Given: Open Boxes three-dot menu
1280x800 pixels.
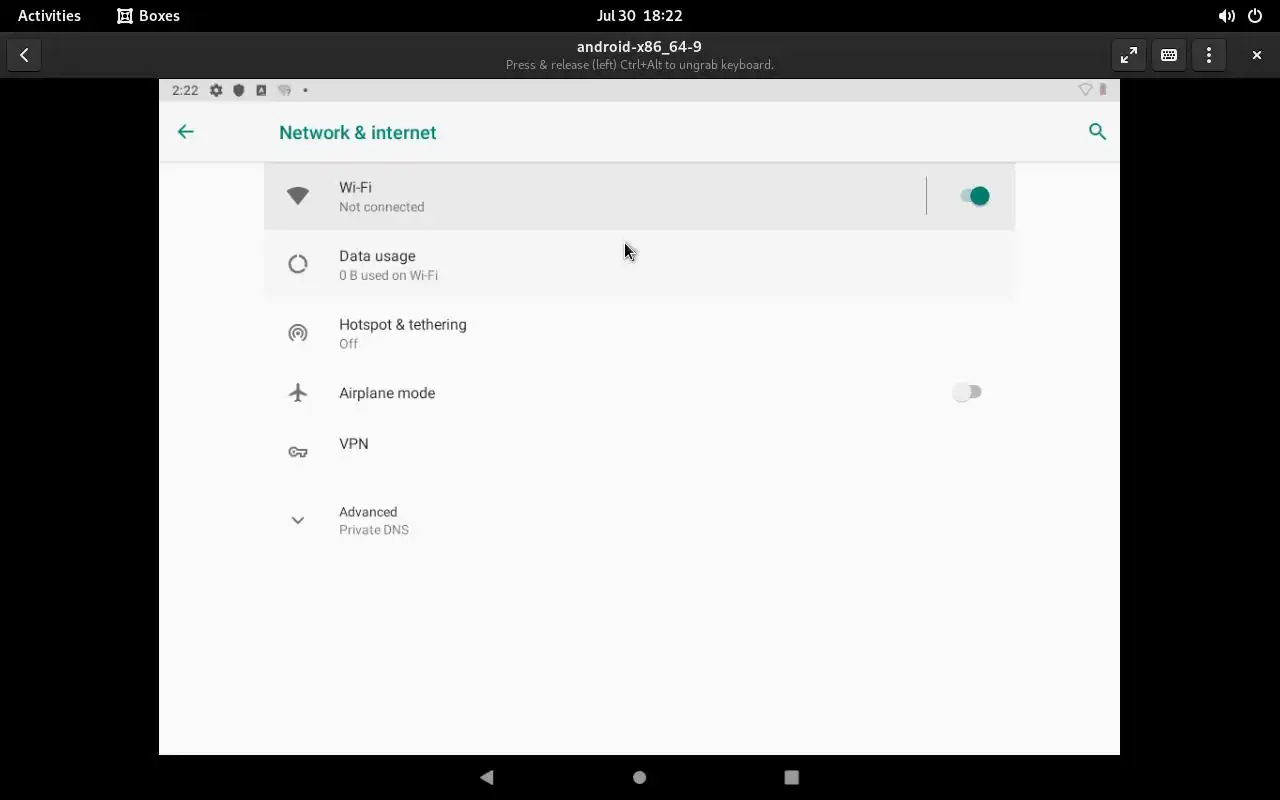Looking at the screenshot, I should coord(1209,55).
